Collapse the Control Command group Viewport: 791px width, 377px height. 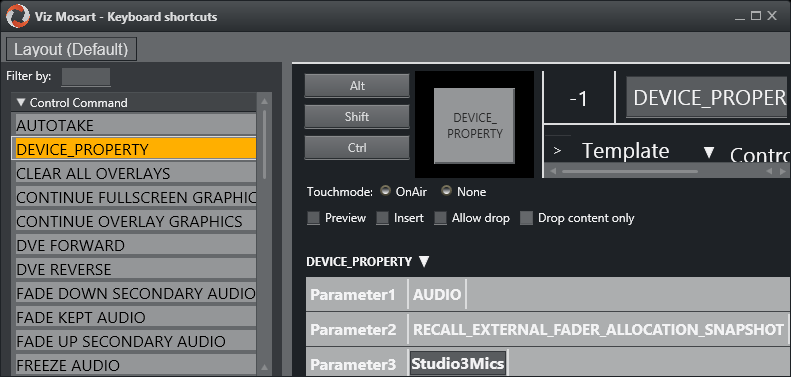[21, 102]
